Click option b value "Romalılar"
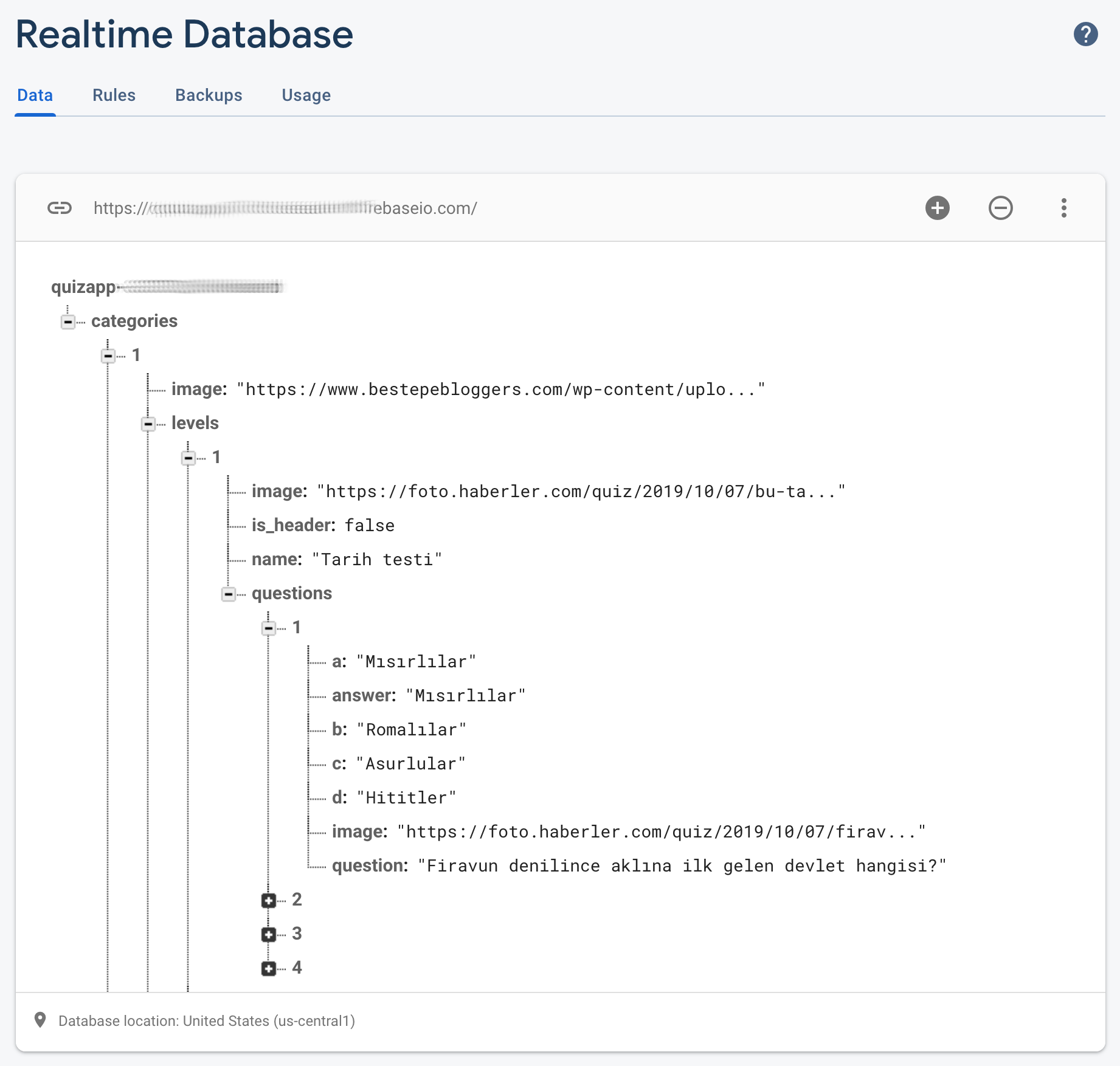This screenshot has height=1066, width=1120. [x=412, y=729]
